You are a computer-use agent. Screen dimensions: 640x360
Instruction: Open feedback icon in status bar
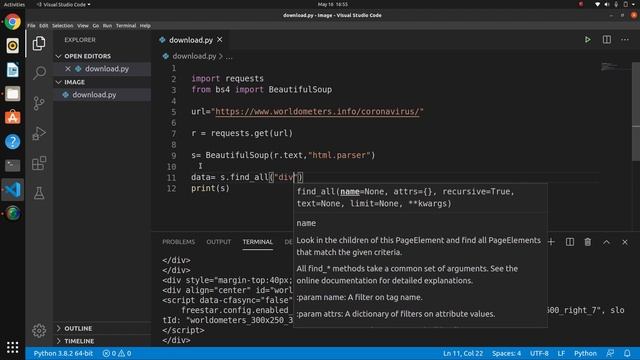[610, 353]
